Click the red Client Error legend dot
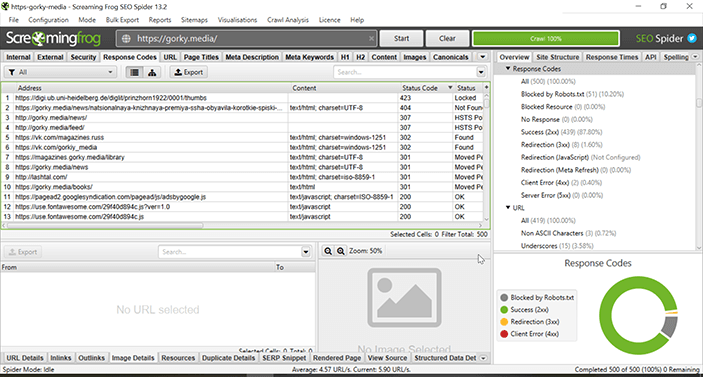 [504, 334]
